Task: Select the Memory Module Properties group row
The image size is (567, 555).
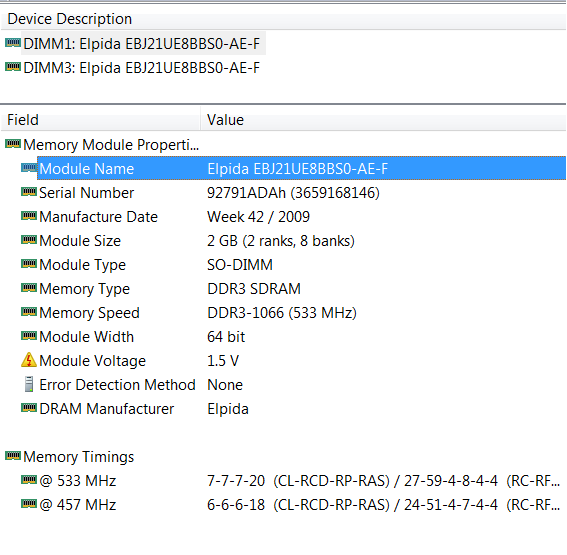Action: click(111, 145)
